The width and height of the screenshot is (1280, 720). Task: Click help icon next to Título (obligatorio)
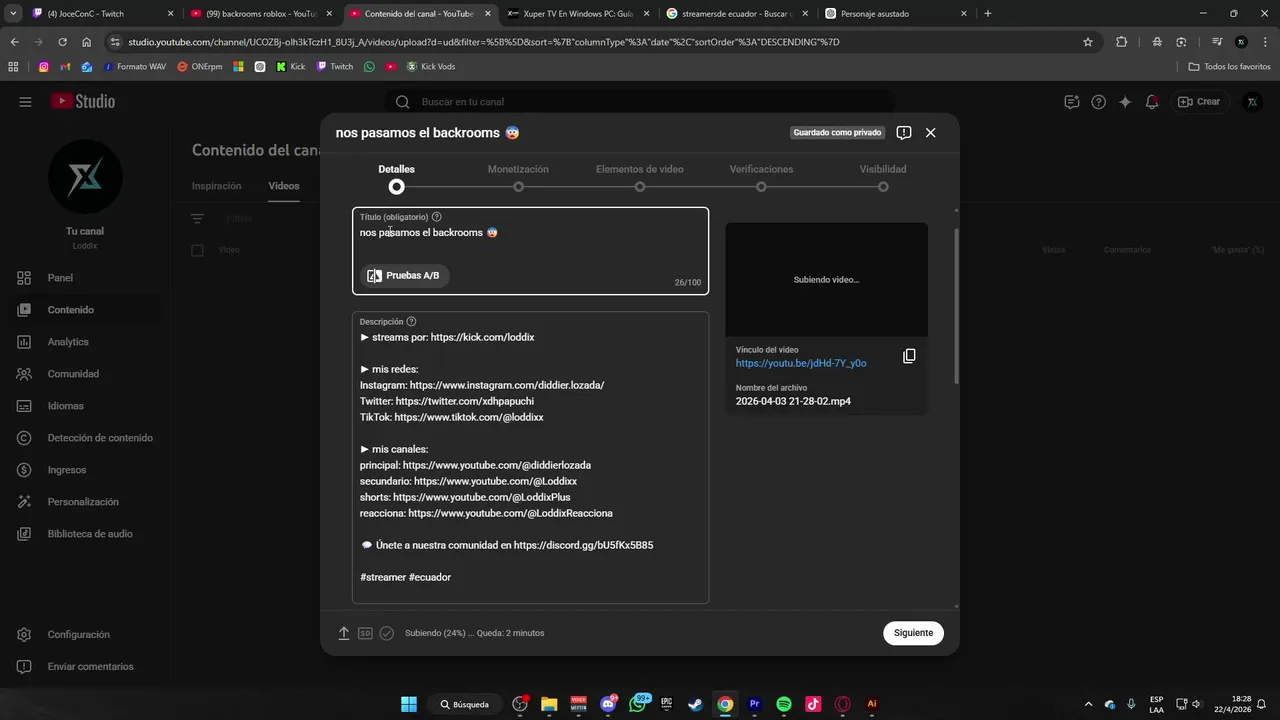click(437, 217)
